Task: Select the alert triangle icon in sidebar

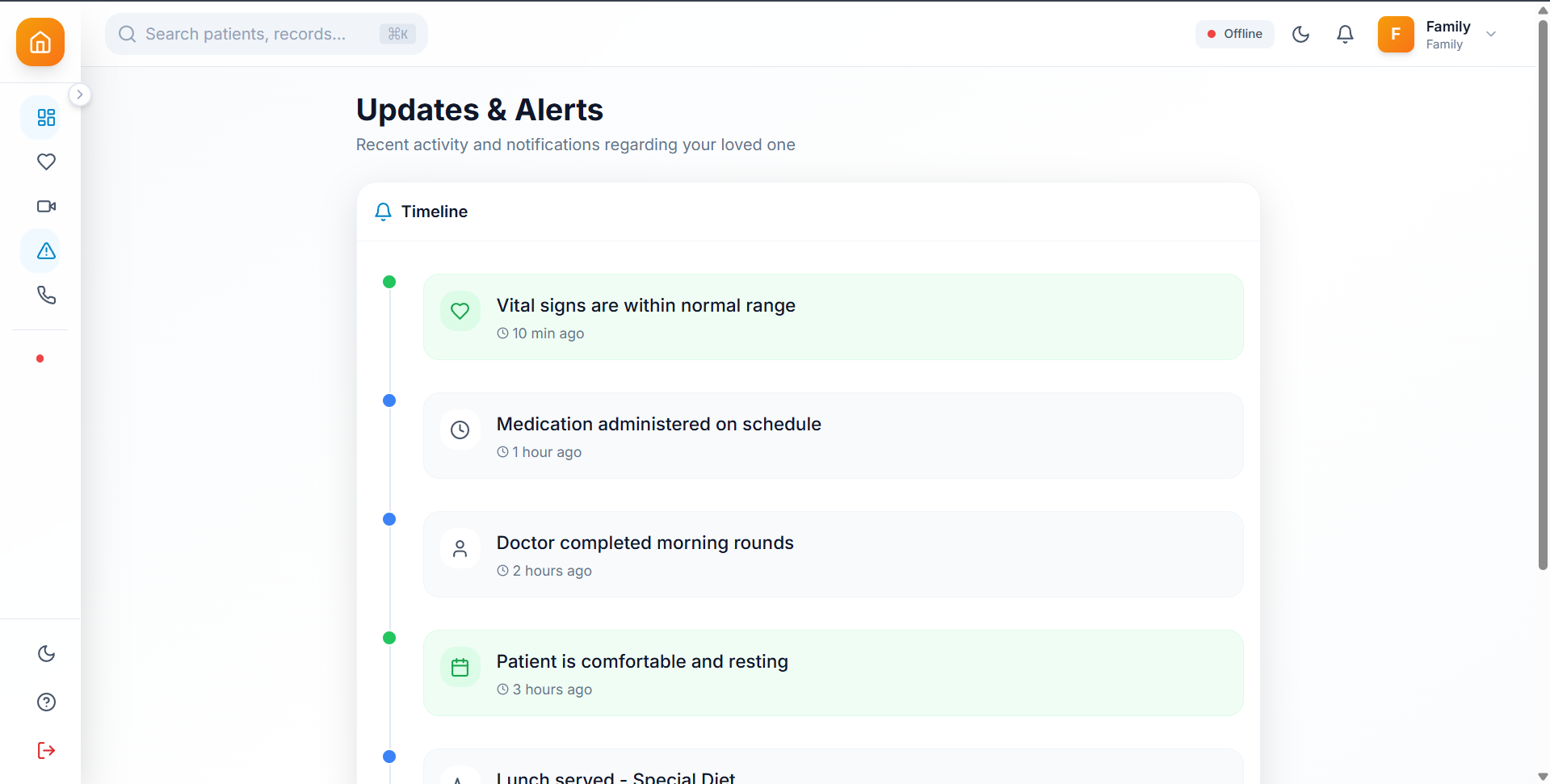Action: pos(46,251)
